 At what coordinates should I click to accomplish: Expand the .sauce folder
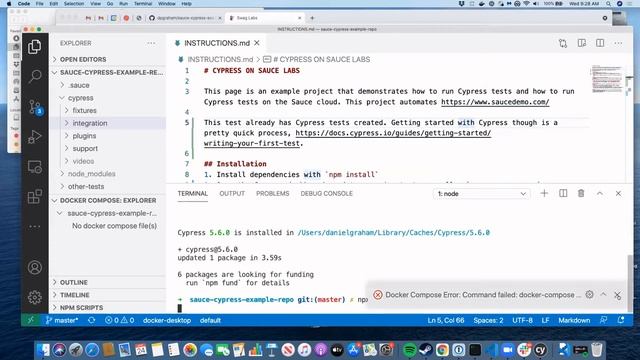(78, 85)
